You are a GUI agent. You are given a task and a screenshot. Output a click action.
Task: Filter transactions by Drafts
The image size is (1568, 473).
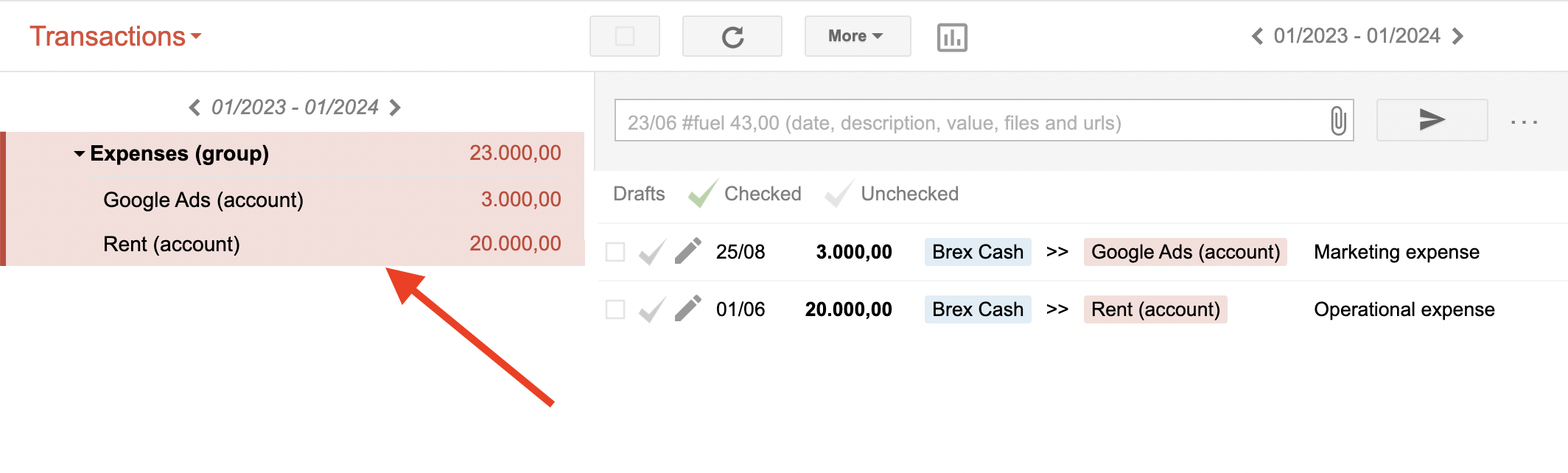point(638,193)
